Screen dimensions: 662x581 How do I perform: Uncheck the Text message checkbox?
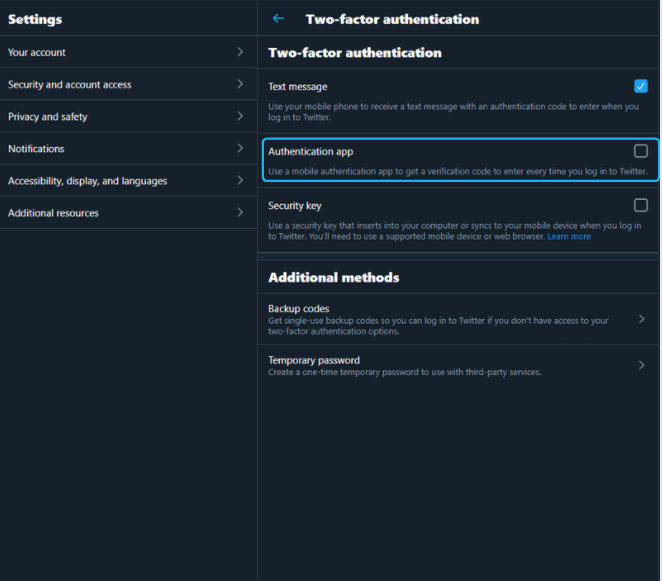[640, 86]
